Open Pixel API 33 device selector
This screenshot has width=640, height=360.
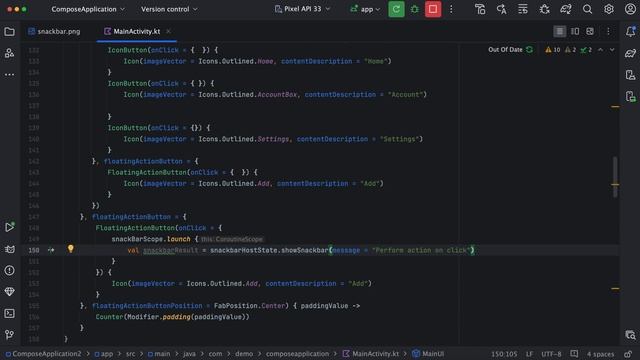click(x=302, y=9)
